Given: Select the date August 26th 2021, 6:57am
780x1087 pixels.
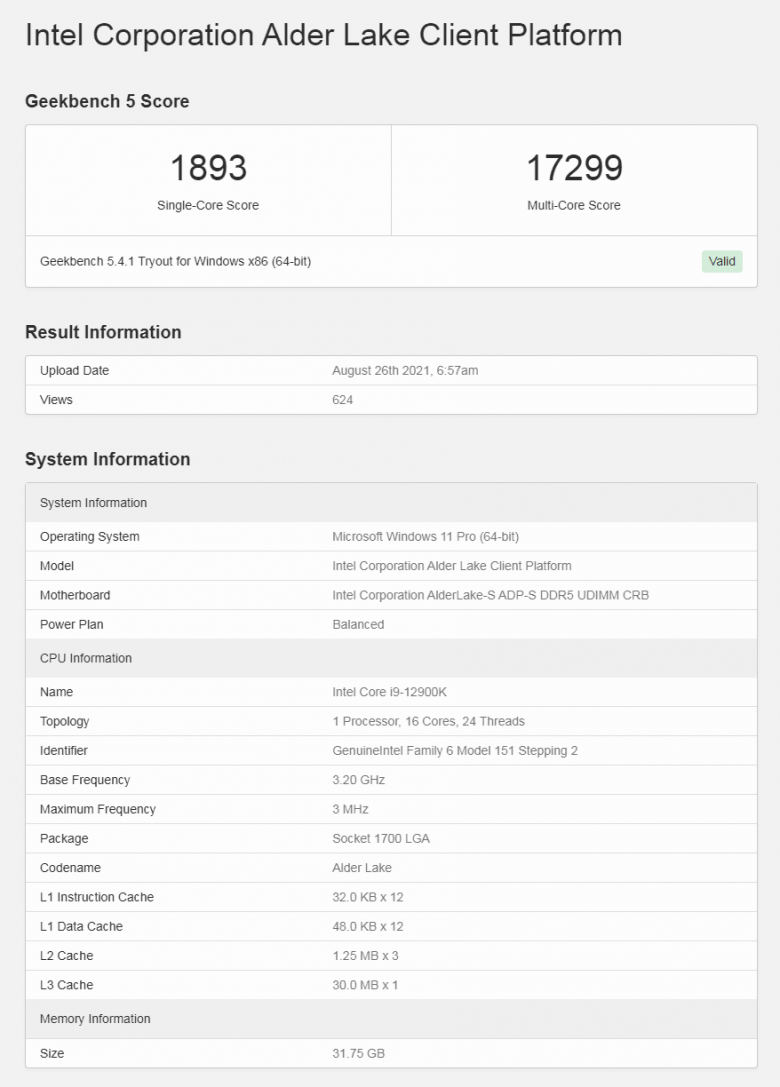Looking at the screenshot, I should [x=405, y=370].
